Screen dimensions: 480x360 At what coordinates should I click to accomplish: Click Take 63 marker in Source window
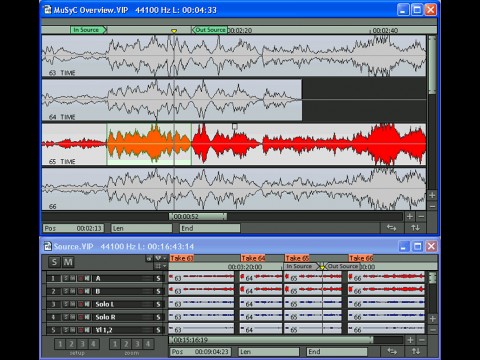[x=182, y=258]
